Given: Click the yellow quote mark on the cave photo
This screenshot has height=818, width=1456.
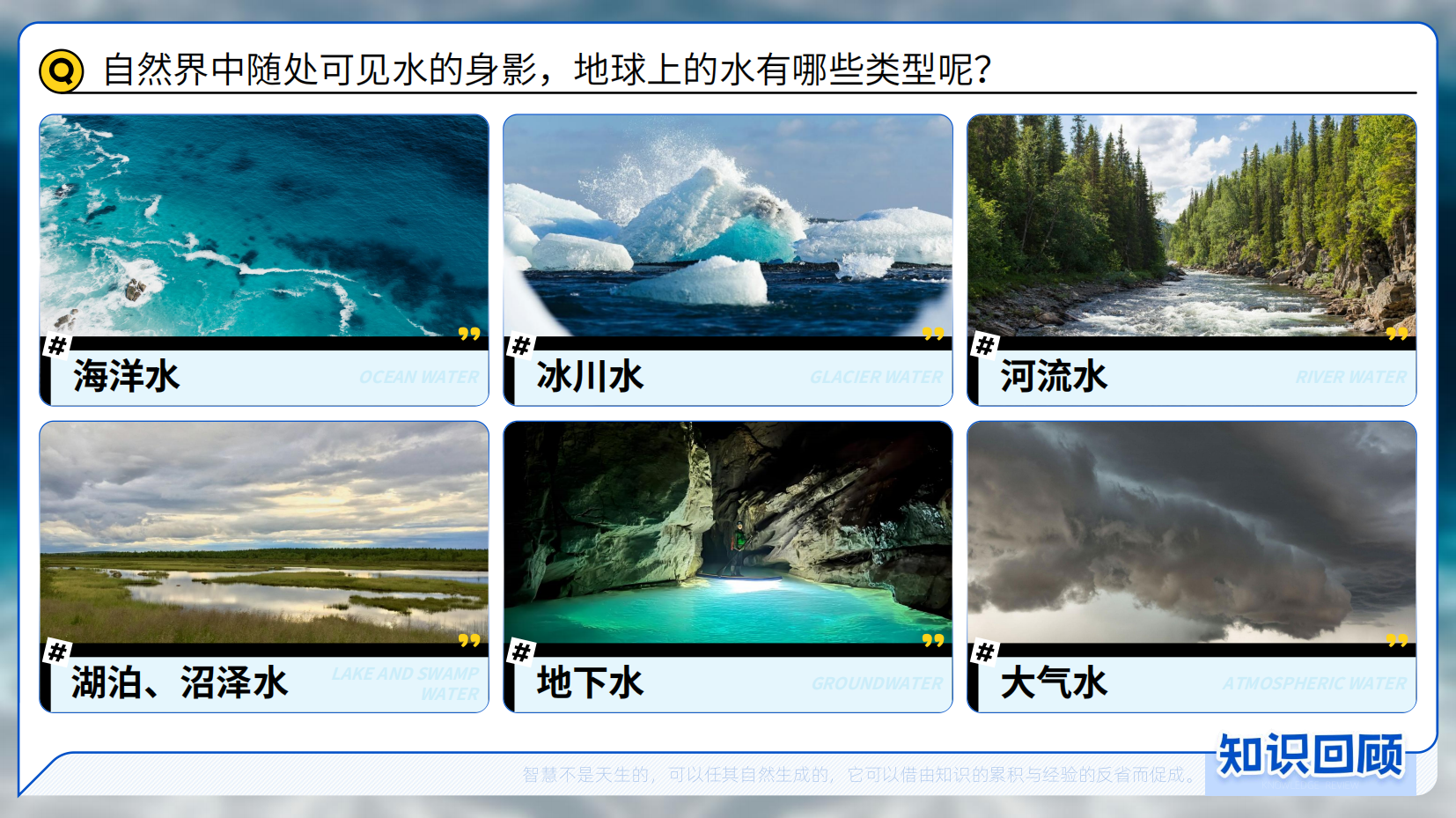Looking at the screenshot, I should [x=933, y=640].
